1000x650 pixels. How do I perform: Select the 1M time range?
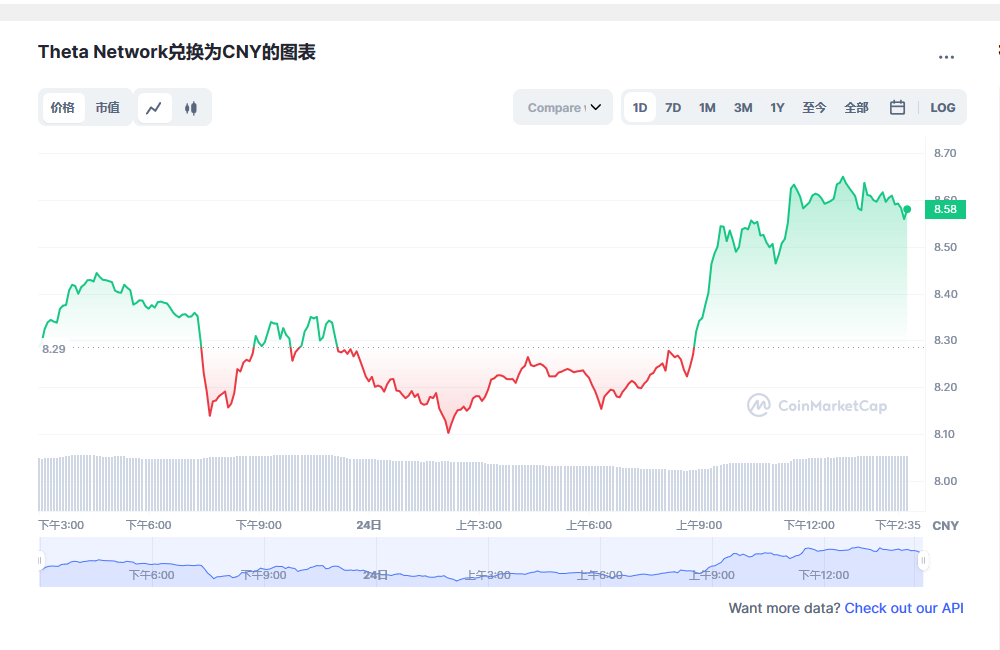pyautogui.click(x=707, y=108)
